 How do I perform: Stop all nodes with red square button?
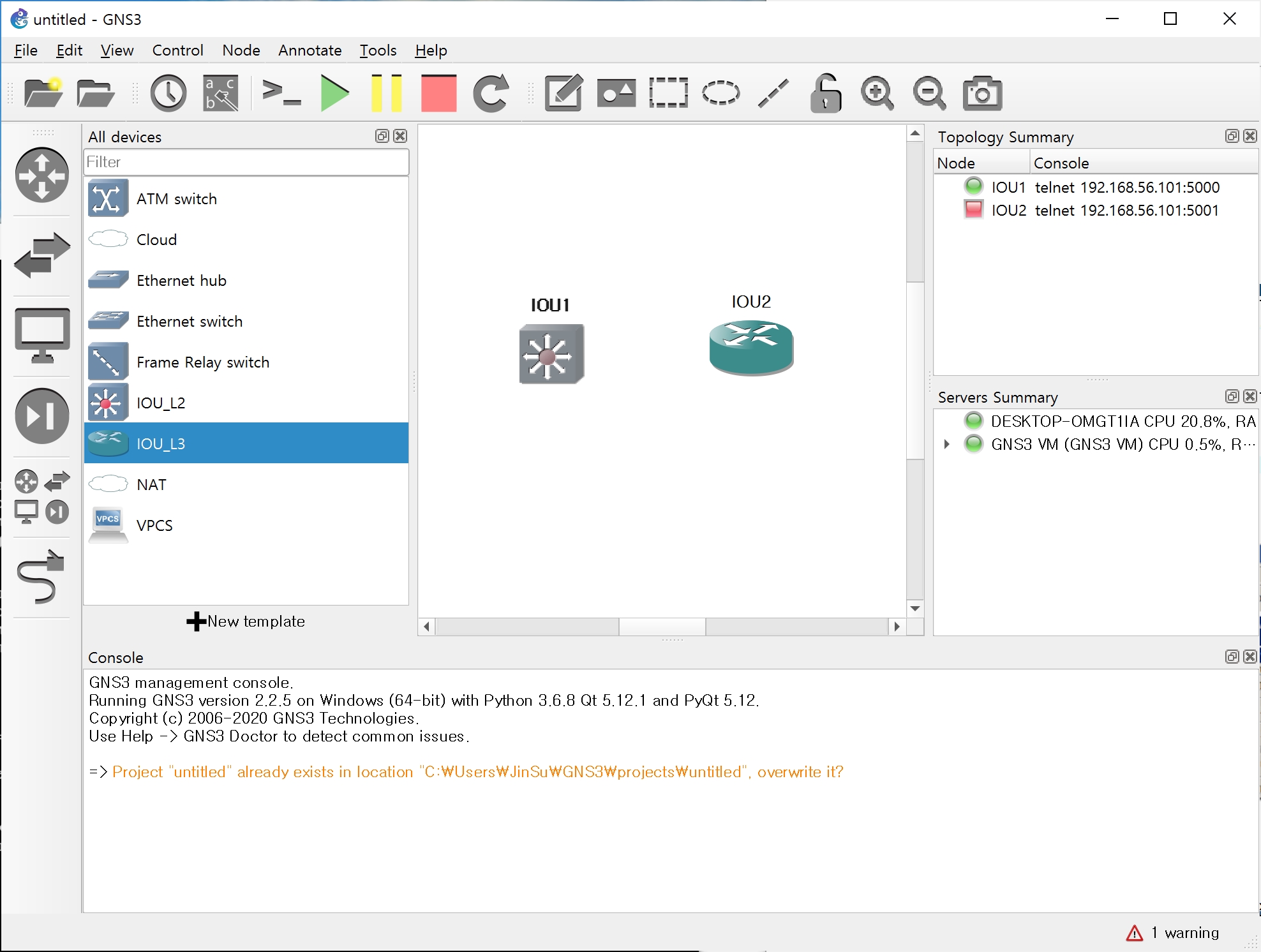(439, 94)
